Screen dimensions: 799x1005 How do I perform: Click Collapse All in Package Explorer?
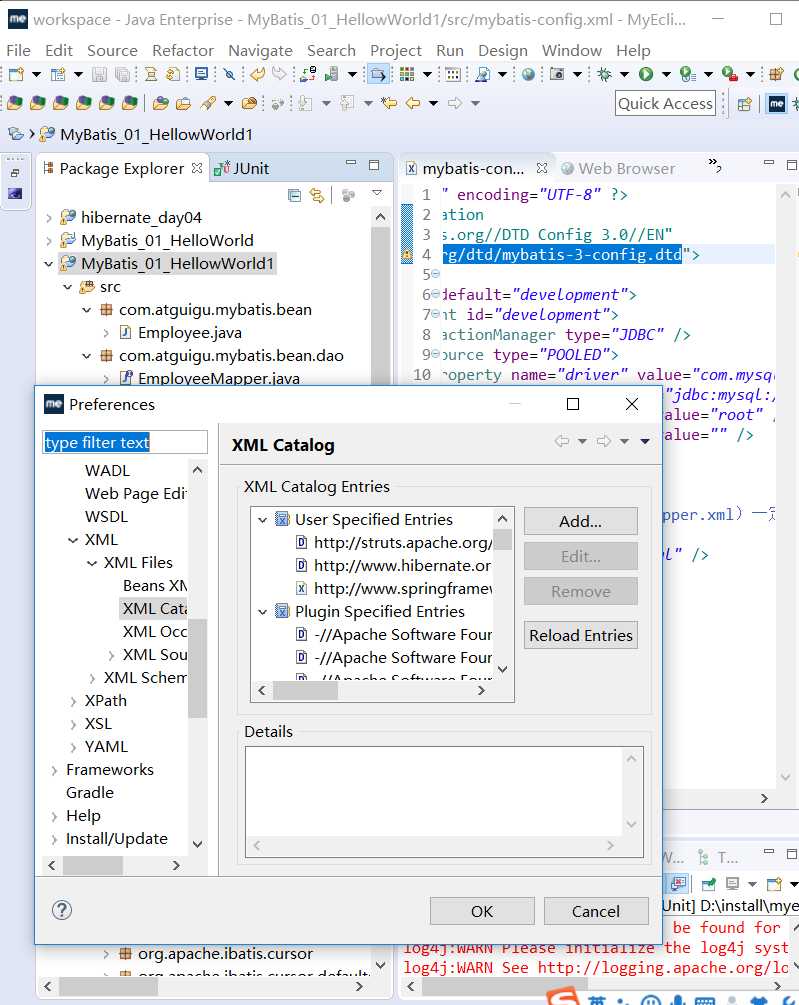[x=295, y=195]
